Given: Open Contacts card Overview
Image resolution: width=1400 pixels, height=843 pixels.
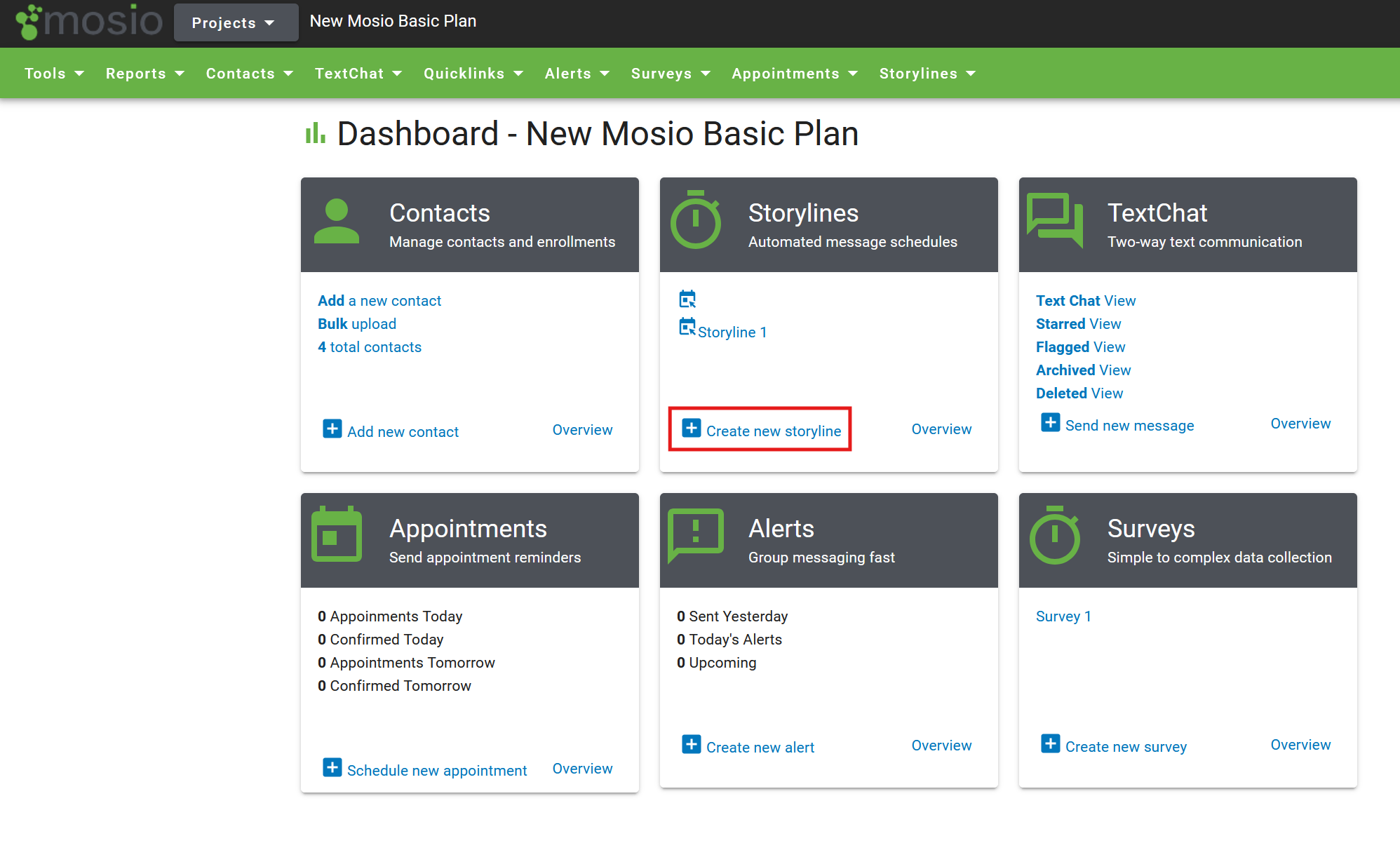Looking at the screenshot, I should click(x=583, y=430).
